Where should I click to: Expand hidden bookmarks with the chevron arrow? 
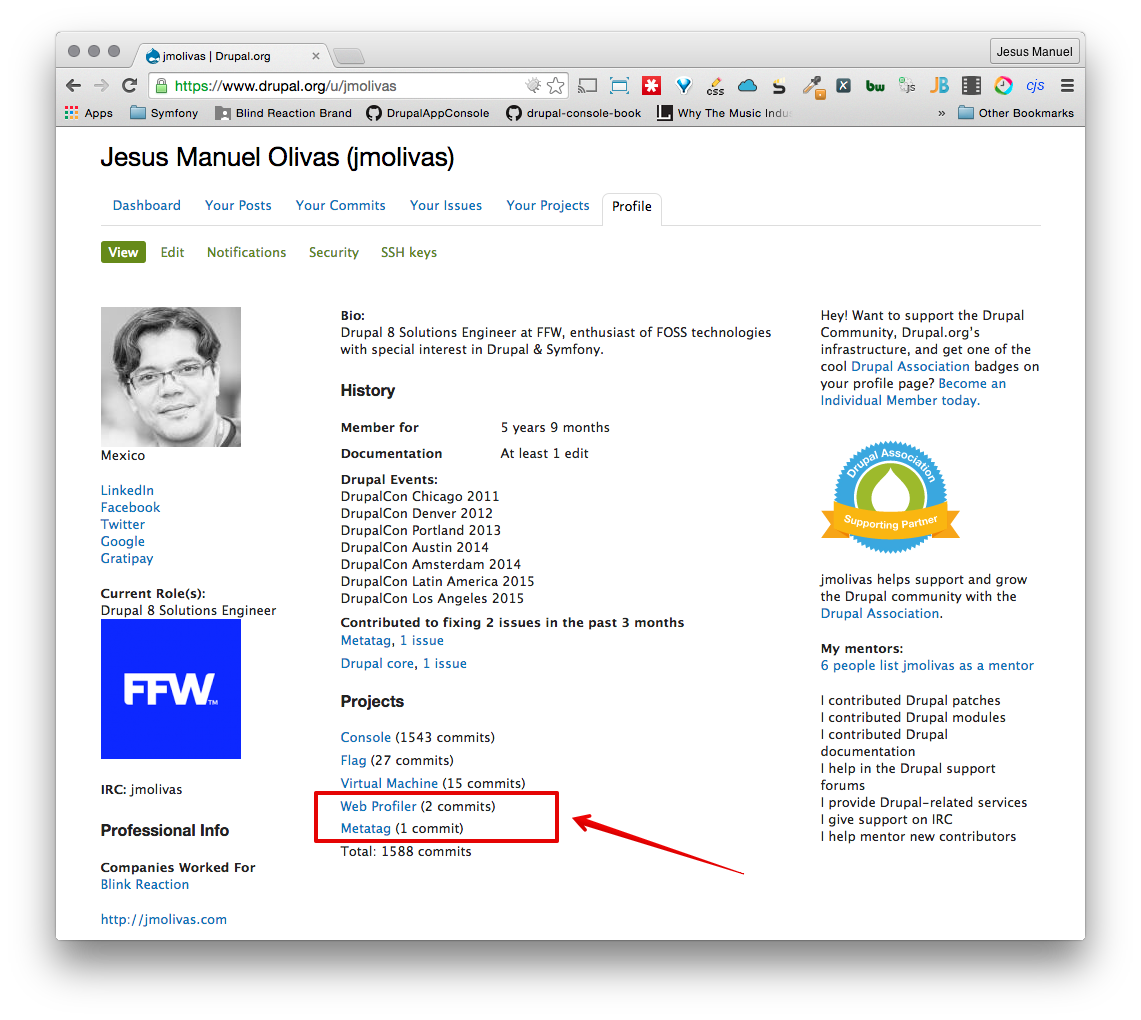tap(941, 113)
